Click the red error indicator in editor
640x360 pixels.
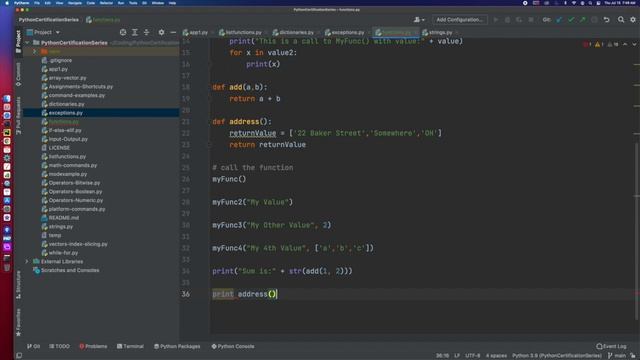(x=587, y=44)
